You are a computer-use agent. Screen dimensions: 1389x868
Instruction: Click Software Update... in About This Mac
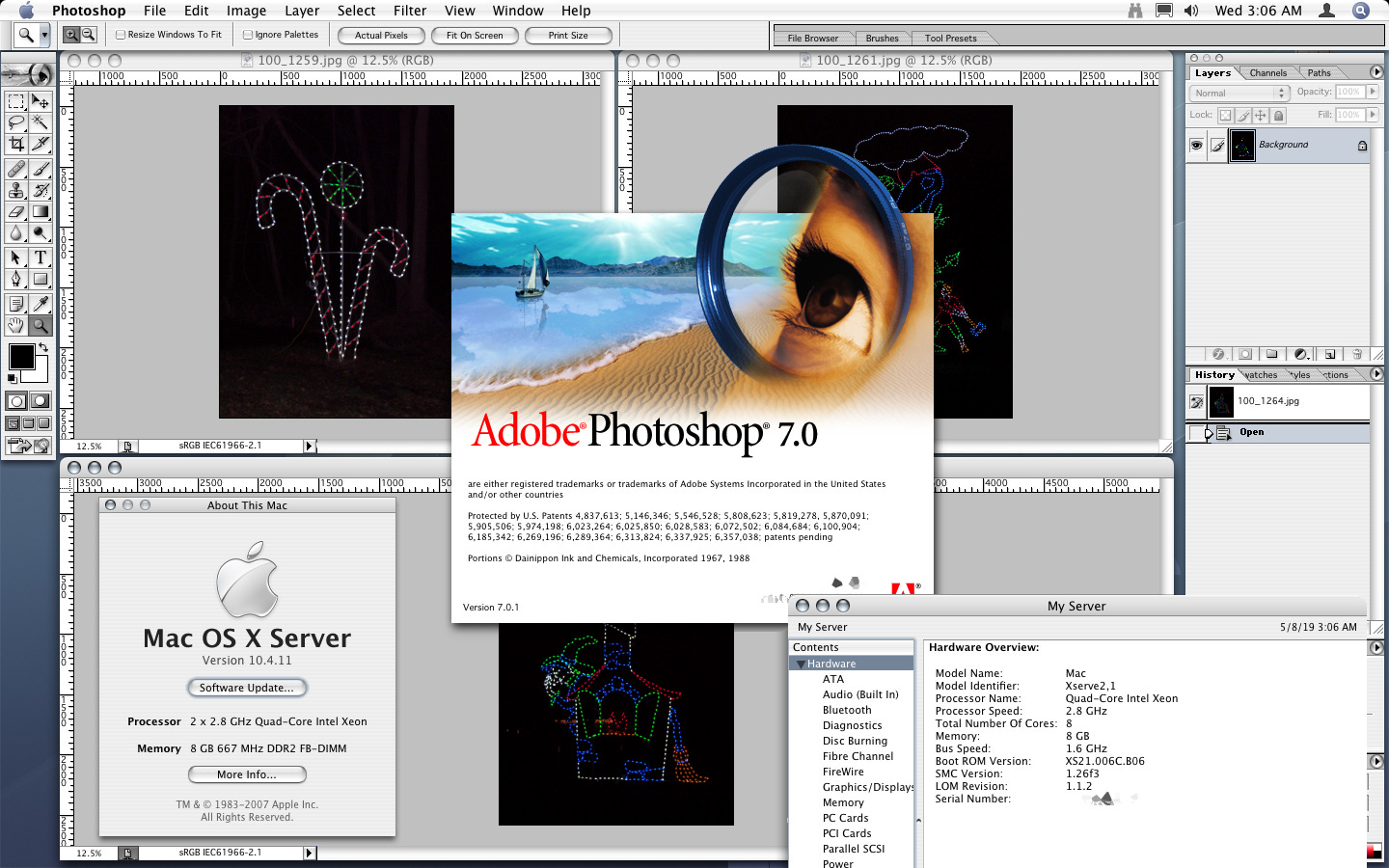coord(247,688)
